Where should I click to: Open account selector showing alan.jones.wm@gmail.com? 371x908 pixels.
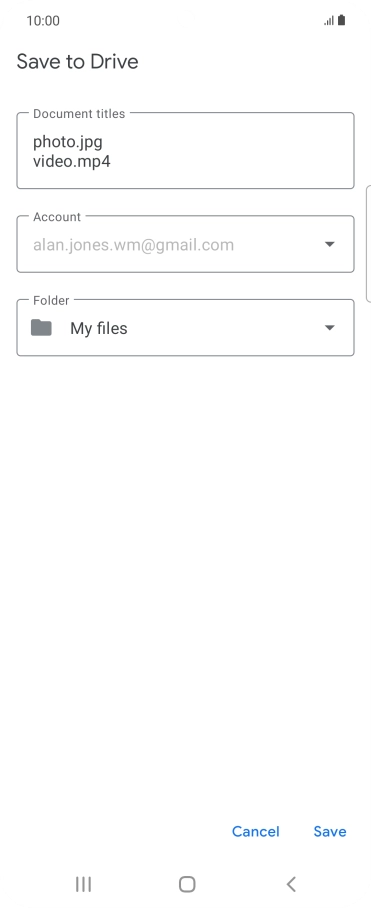(x=185, y=244)
